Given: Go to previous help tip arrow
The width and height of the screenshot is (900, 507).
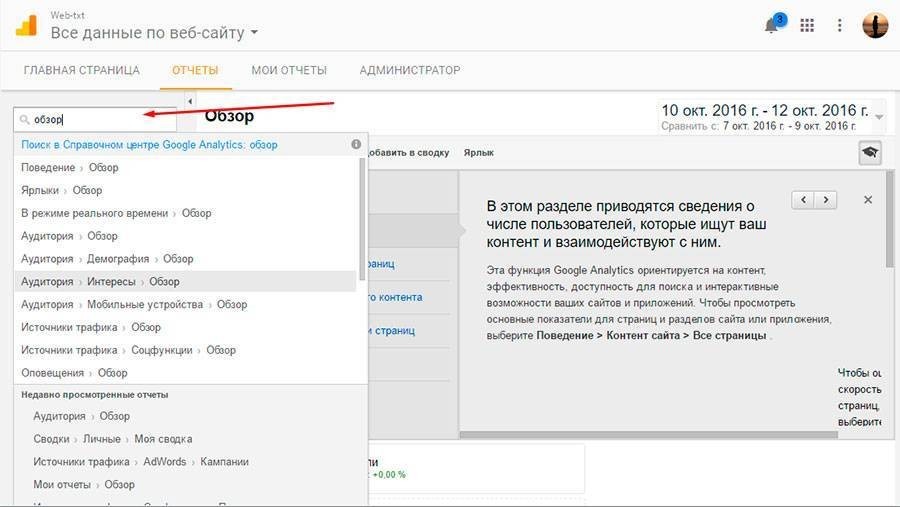Looking at the screenshot, I should (x=803, y=200).
